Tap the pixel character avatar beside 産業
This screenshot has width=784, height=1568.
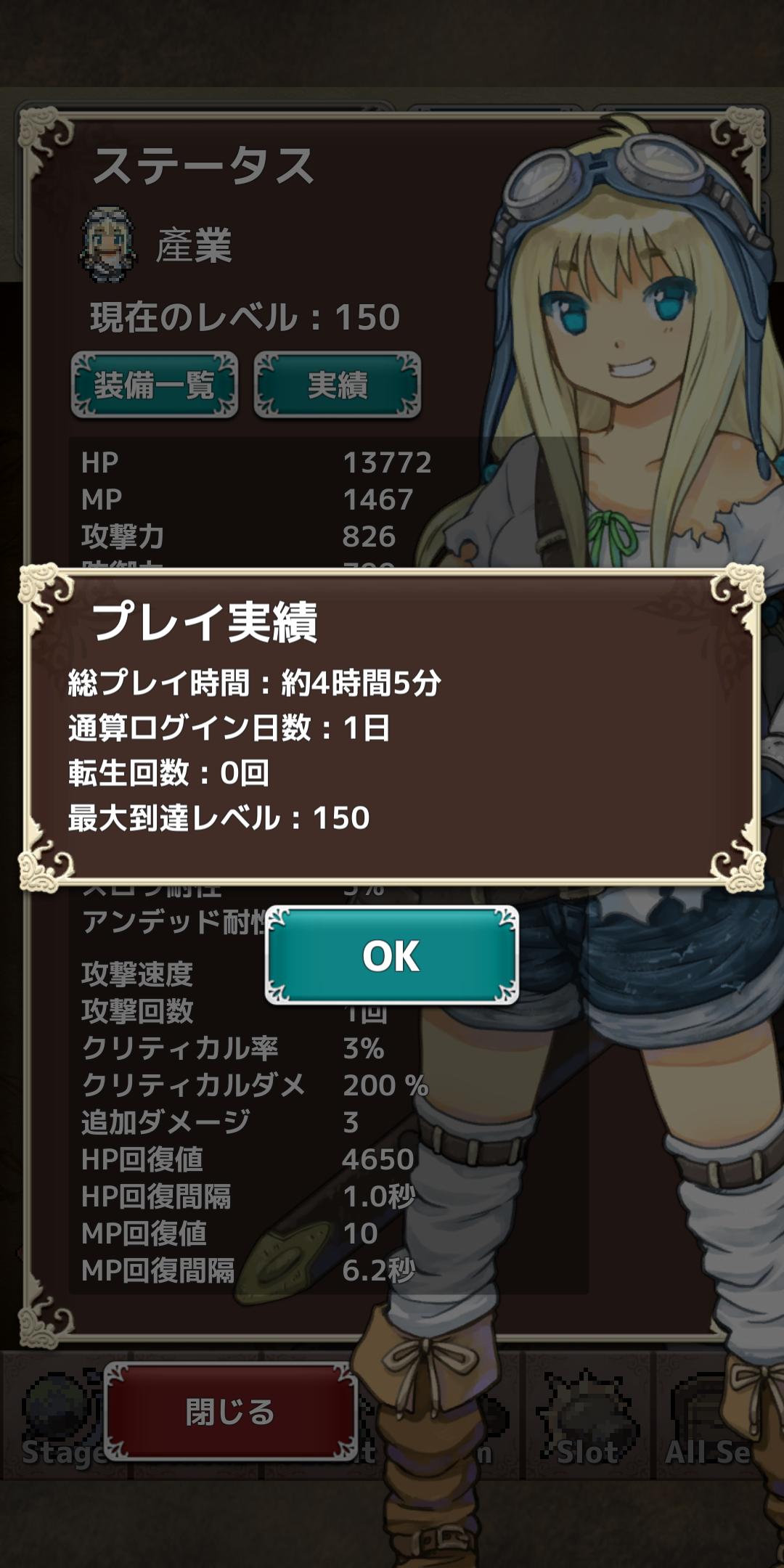[x=107, y=245]
